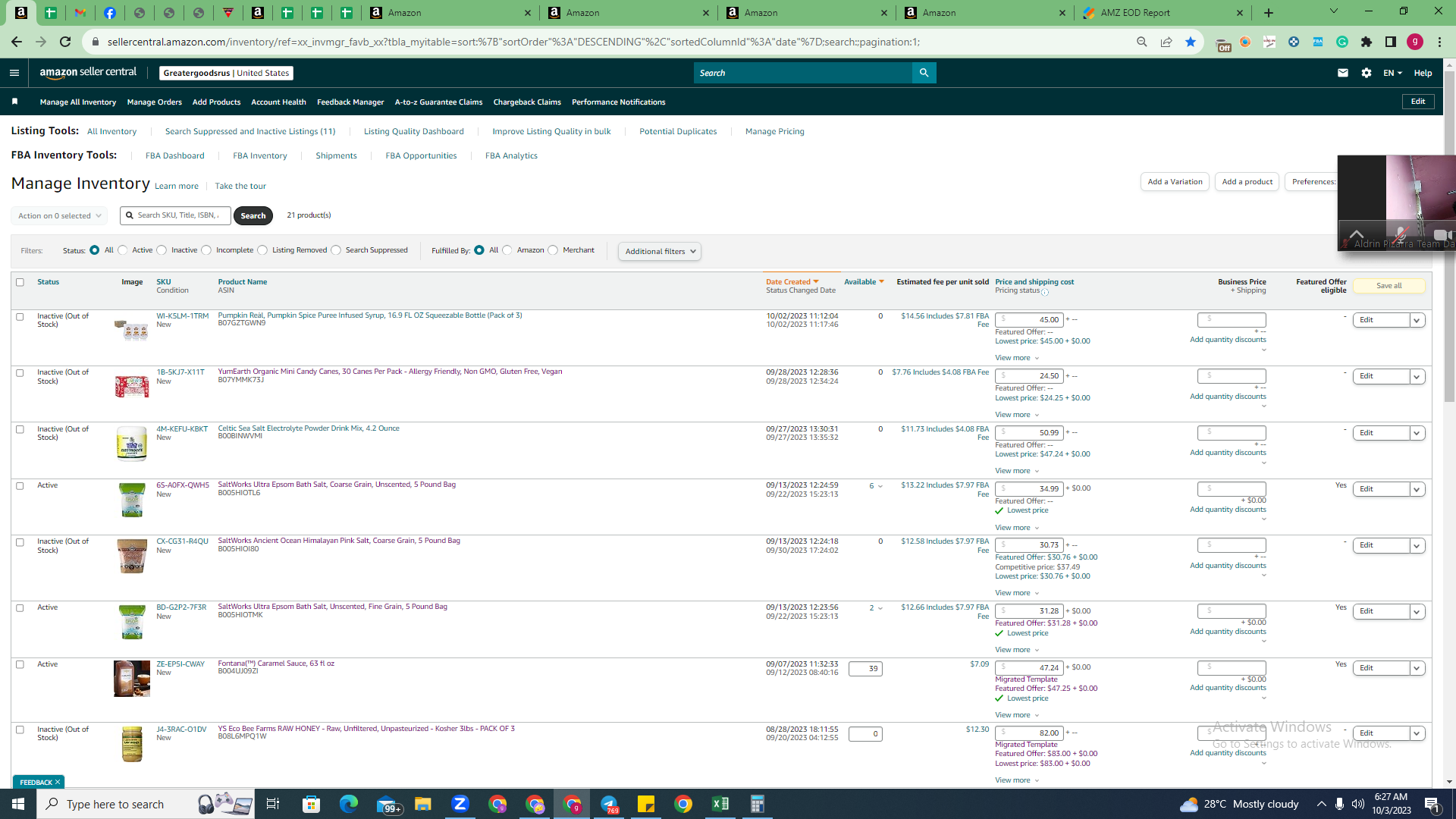Select the Active status filter
Image resolution: width=1456 pixels, height=819 pixels.
[123, 250]
